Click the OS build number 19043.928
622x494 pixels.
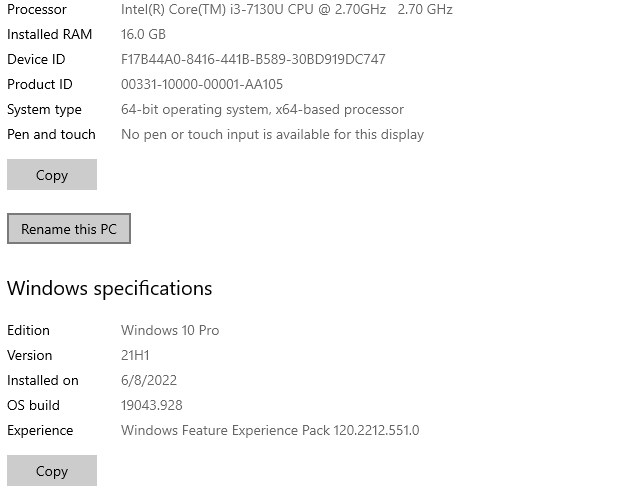152,405
